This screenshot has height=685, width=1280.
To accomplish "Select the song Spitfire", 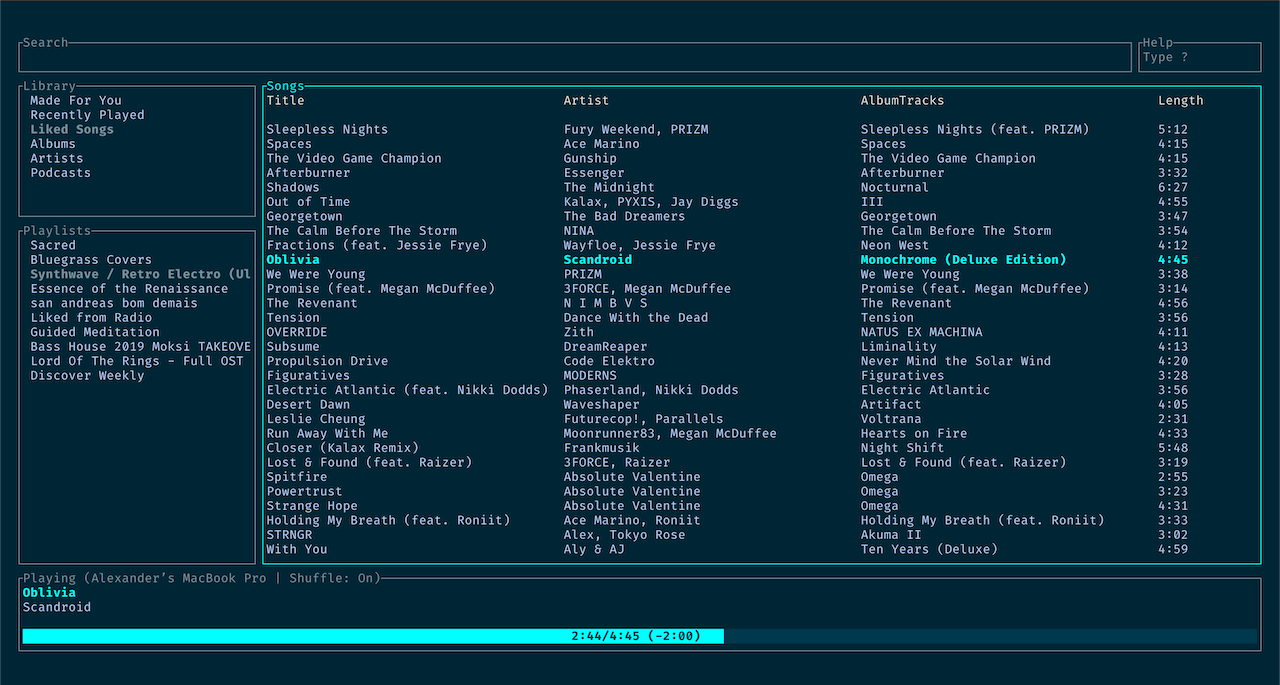I will (x=297, y=477).
